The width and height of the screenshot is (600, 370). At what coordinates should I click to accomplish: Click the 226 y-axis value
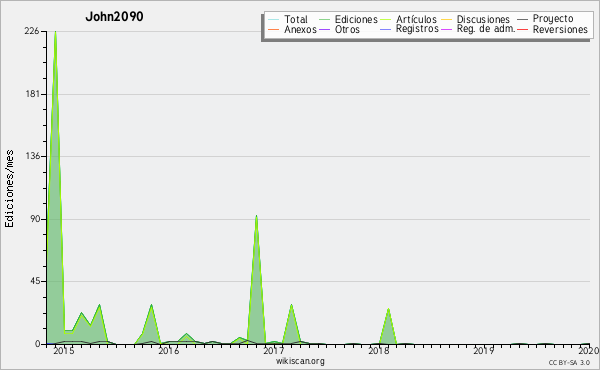coord(32,31)
